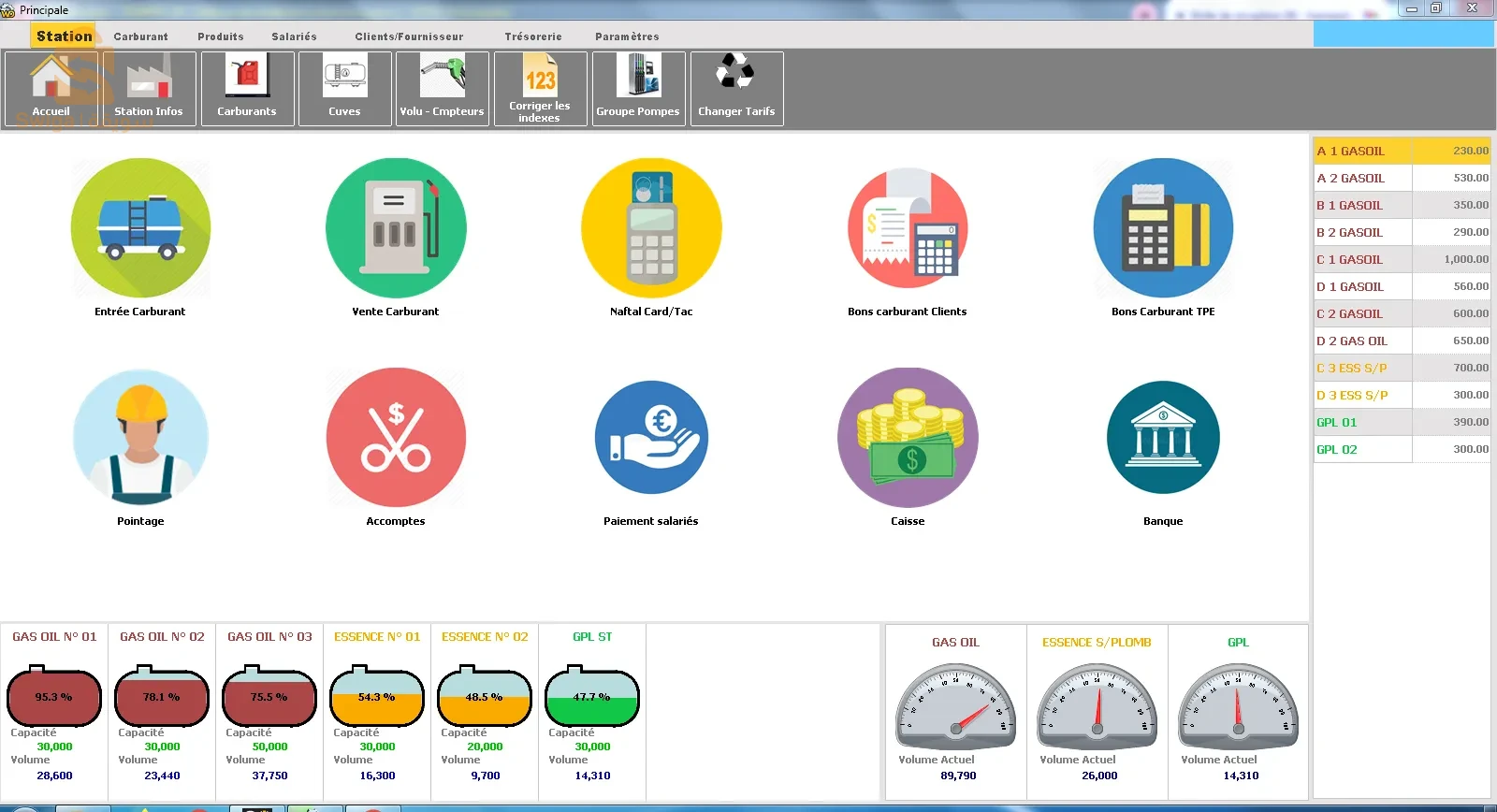Screen dimensions: 1497x812
Task: Open Paiement salariés module
Action: coord(651,438)
